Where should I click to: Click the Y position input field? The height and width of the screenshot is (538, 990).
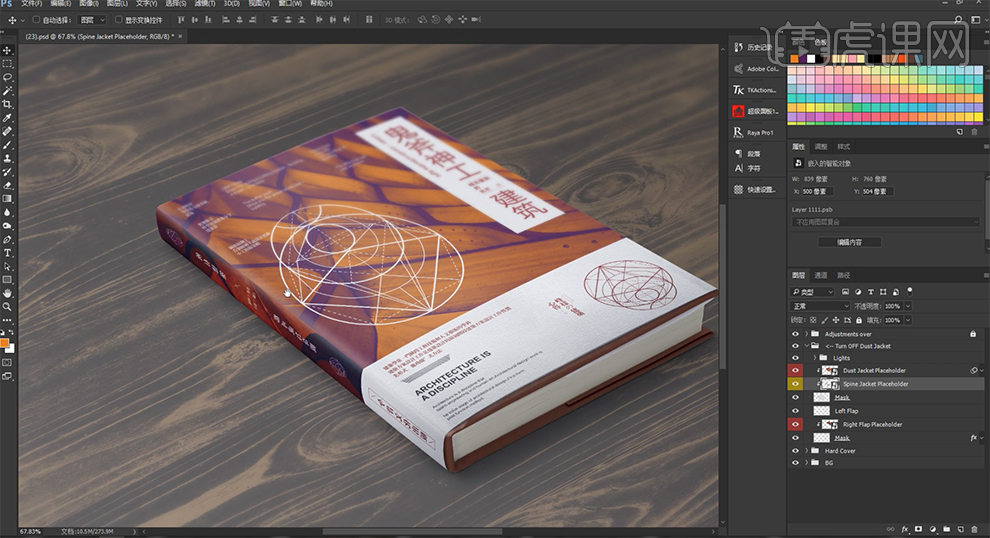(x=877, y=191)
